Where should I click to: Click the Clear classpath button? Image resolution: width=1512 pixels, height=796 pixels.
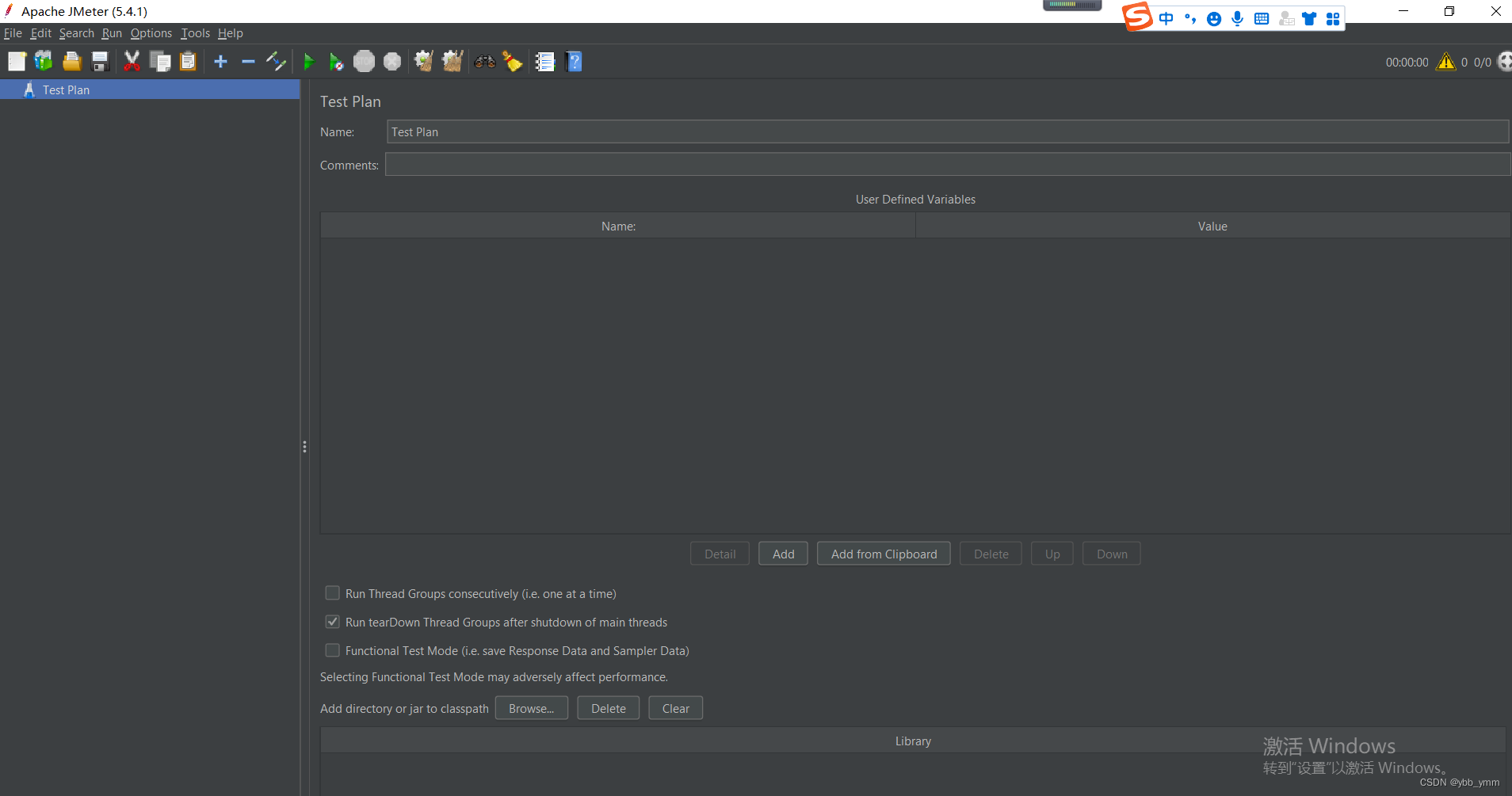click(x=676, y=708)
